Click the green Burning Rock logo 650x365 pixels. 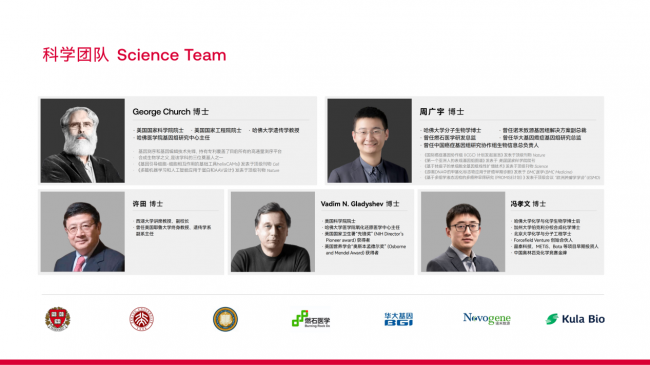tap(311, 319)
